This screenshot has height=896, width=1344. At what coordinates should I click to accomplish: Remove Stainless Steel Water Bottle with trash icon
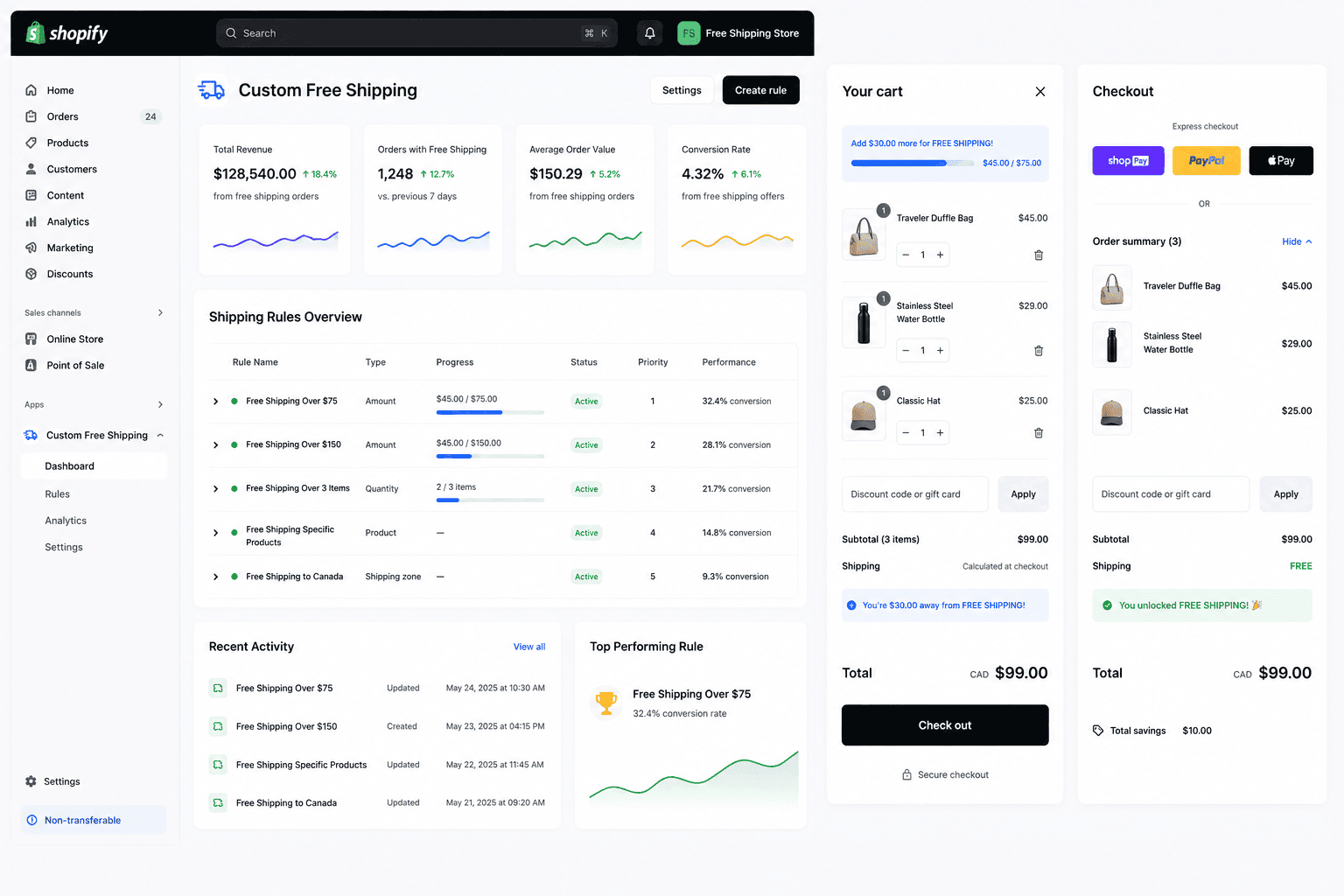1039,350
